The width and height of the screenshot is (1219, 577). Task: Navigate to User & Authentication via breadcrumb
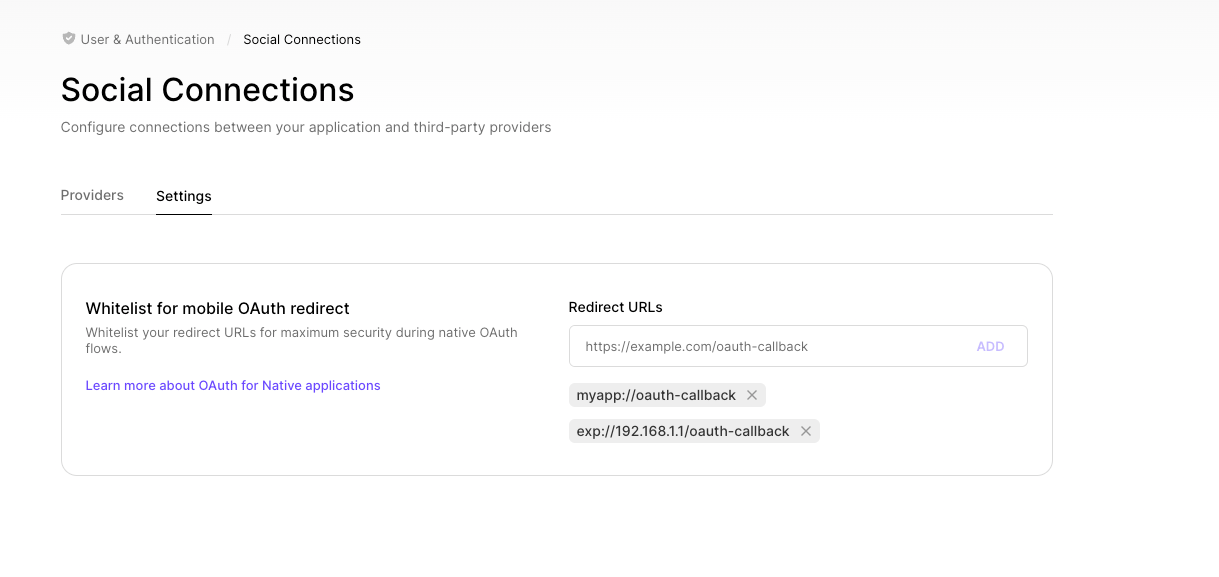click(147, 39)
